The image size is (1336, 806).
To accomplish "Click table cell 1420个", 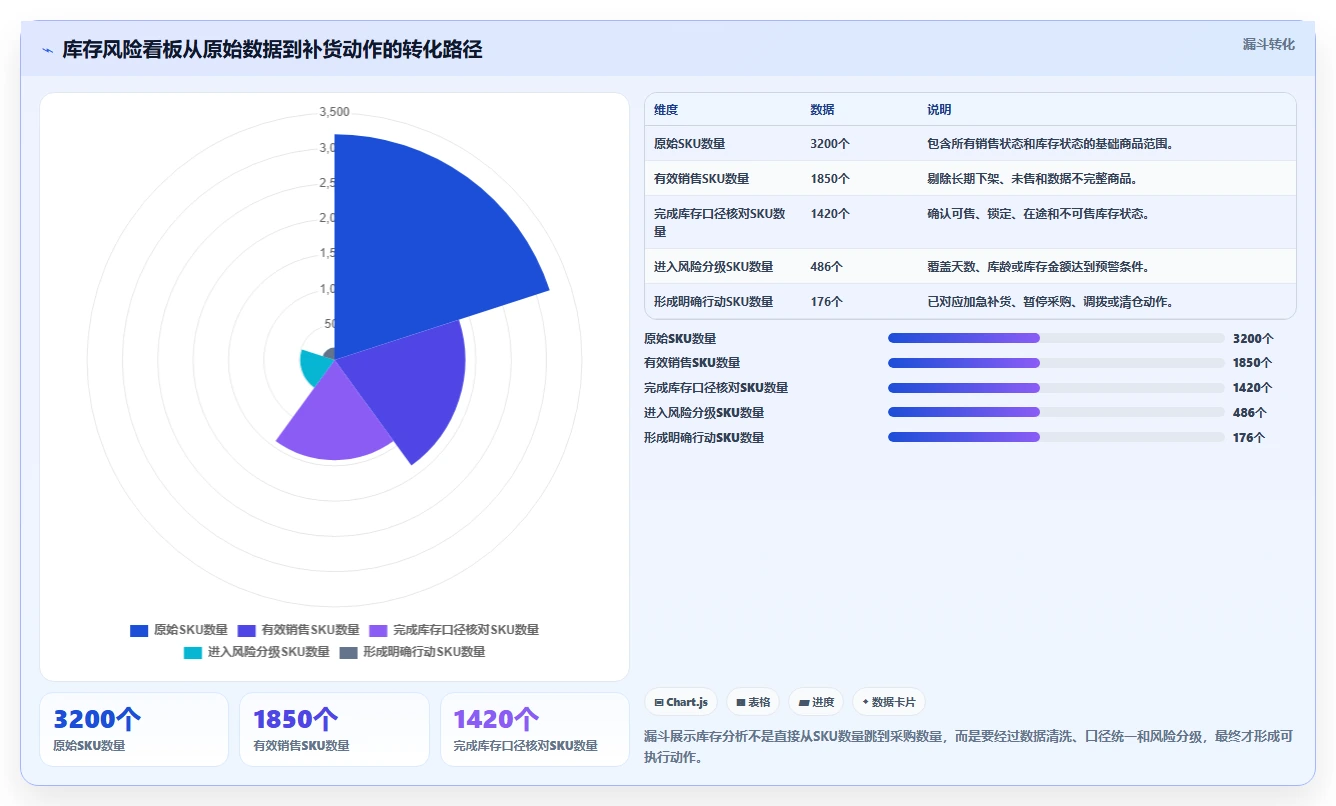I will [830, 214].
